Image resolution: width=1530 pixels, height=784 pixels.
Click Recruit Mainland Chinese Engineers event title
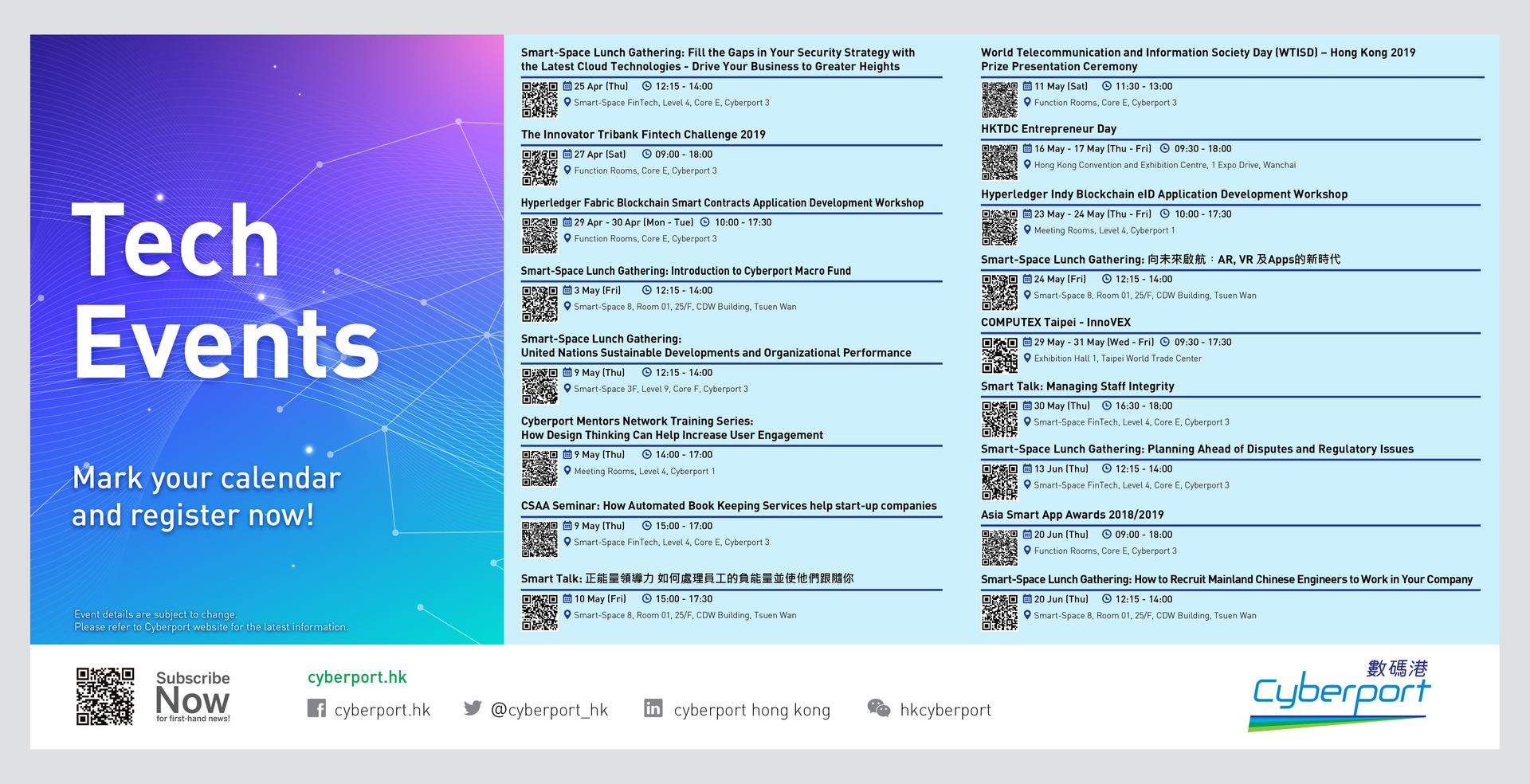(x=1226, y=579)
